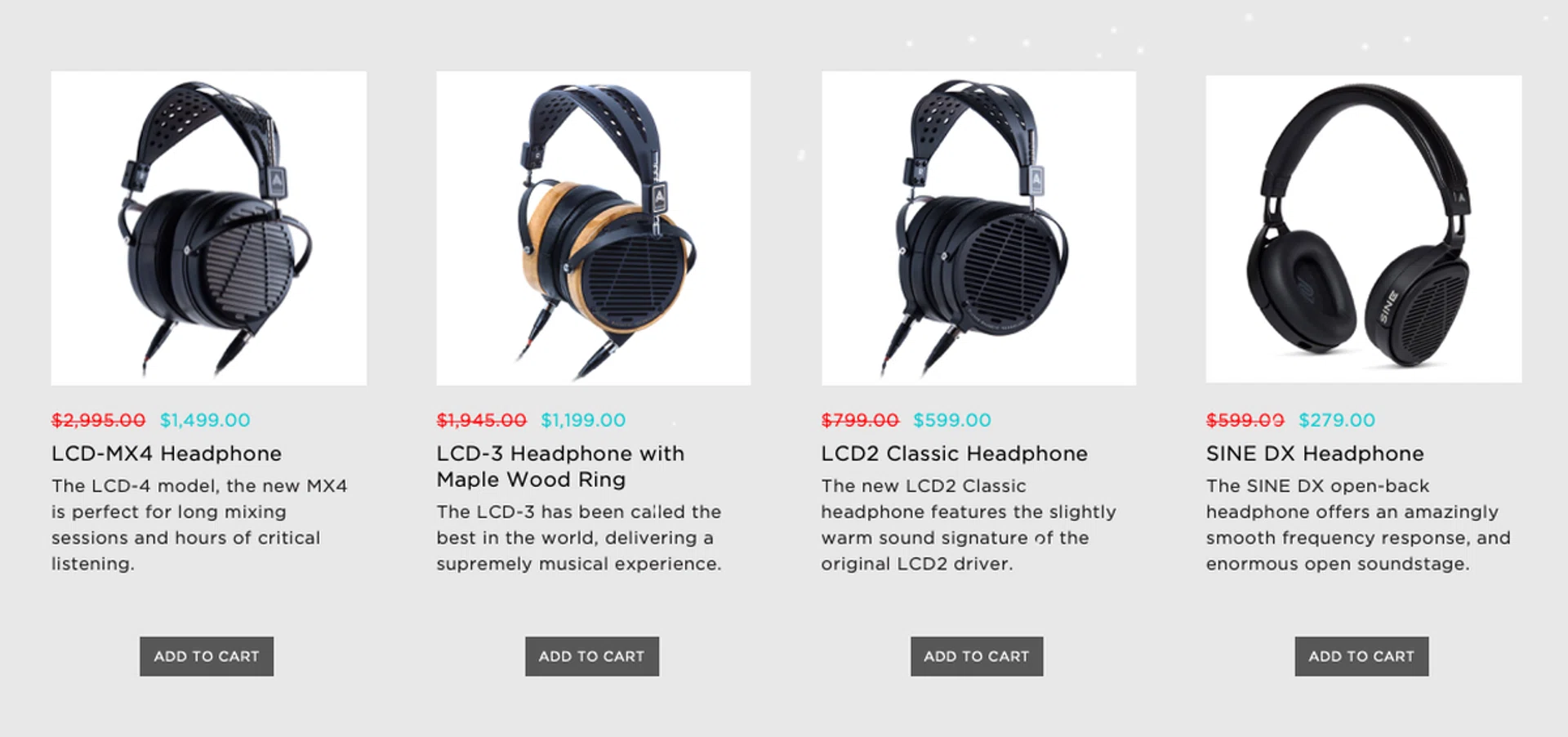This screenshot has height=737, width=1568.
Task: Click LCD-3 Headphone with Maple Wood Ring title
Action: (x=560, y=467)
